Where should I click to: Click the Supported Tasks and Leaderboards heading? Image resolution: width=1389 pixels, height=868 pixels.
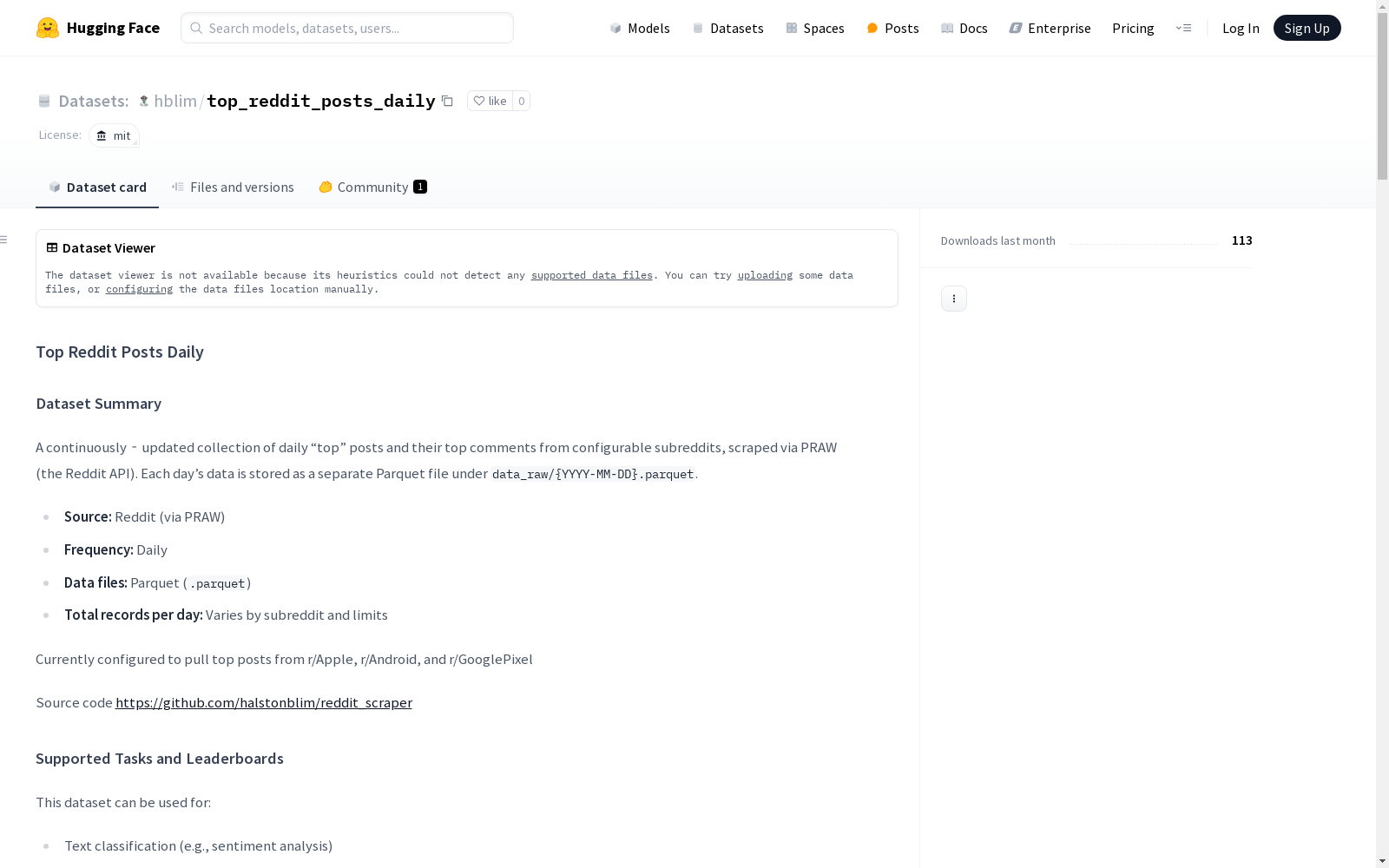160,759
